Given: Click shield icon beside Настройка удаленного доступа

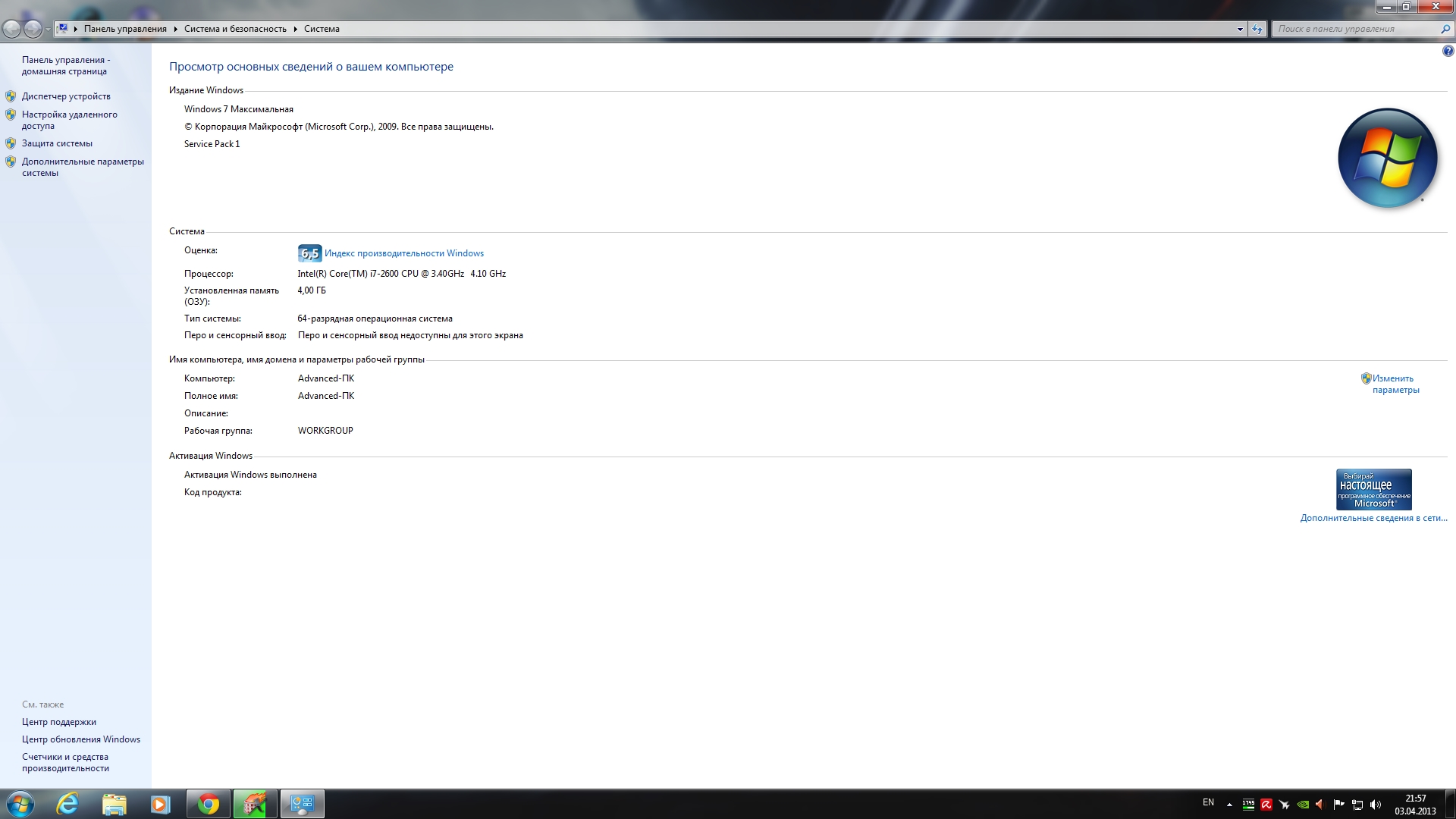Looking at the screenshot, I should coord(11,115).
